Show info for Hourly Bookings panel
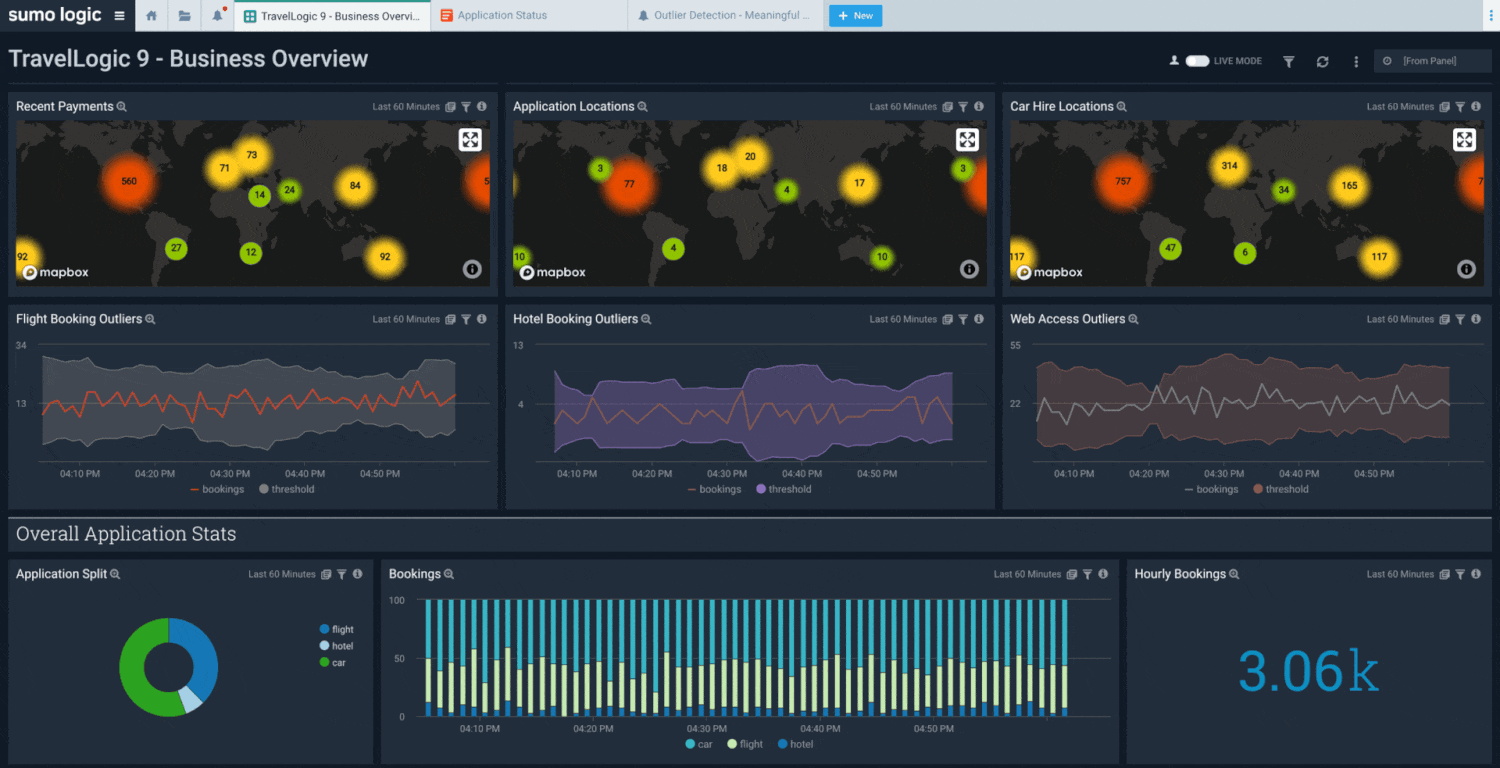Image resolution: width=1500 pixels, height=768 pixels. 1476,575
